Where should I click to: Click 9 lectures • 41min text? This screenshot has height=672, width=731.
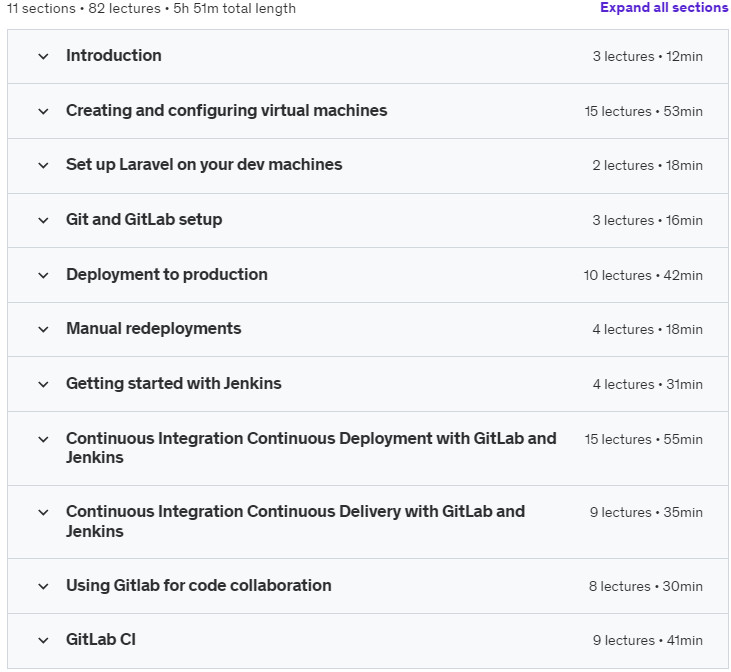click(x=648, y=641)
